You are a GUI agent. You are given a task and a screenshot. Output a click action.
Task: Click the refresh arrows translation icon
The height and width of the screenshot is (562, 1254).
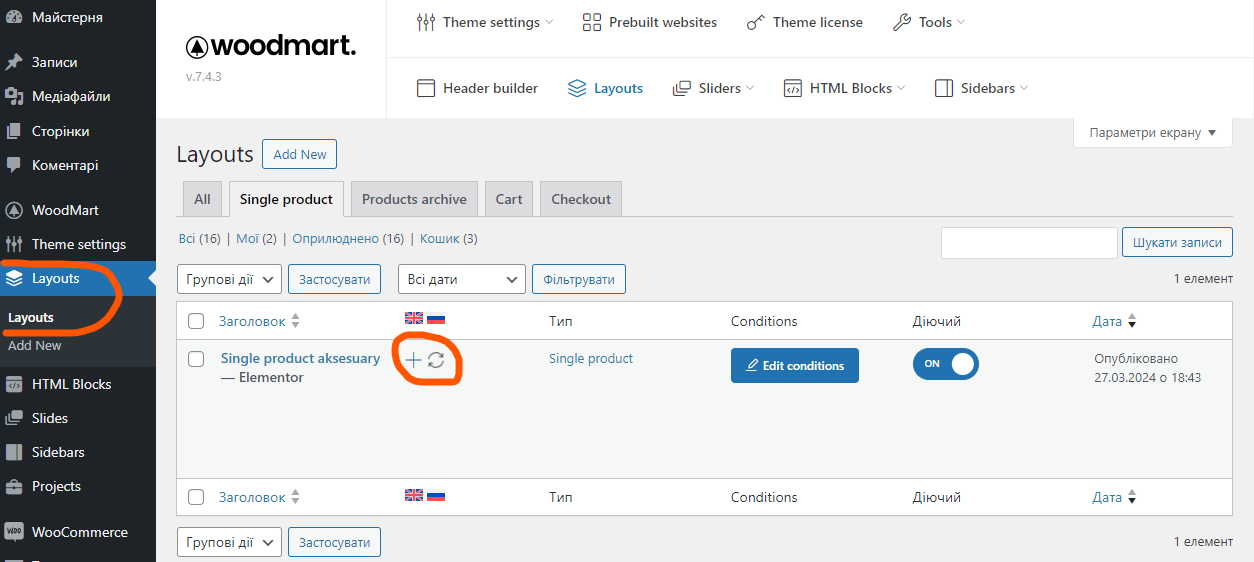[436, 360]
